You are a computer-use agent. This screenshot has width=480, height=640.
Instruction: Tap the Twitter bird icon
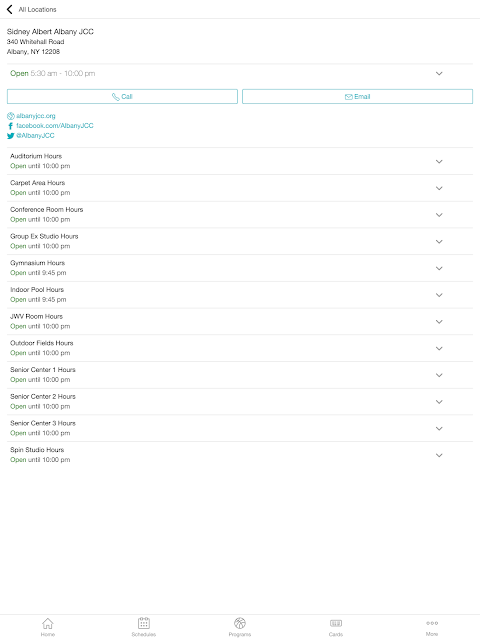(x=11, y=136)
